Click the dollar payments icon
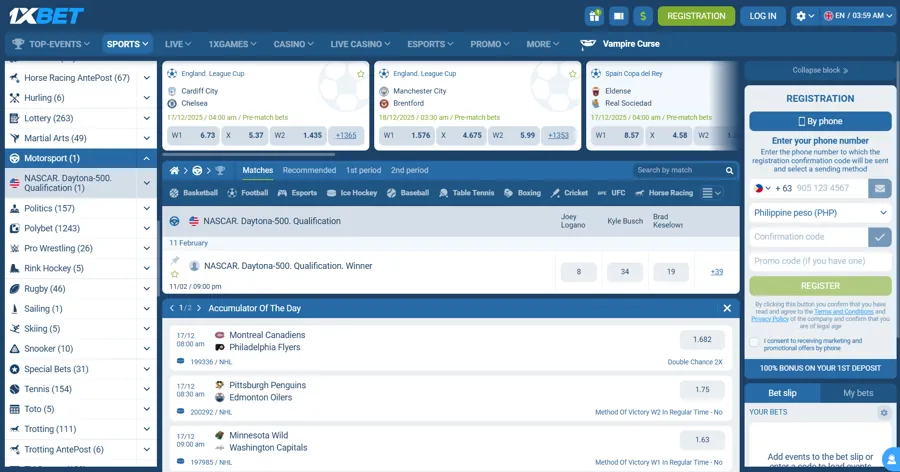The image size is (900, 472). [642, 16]
